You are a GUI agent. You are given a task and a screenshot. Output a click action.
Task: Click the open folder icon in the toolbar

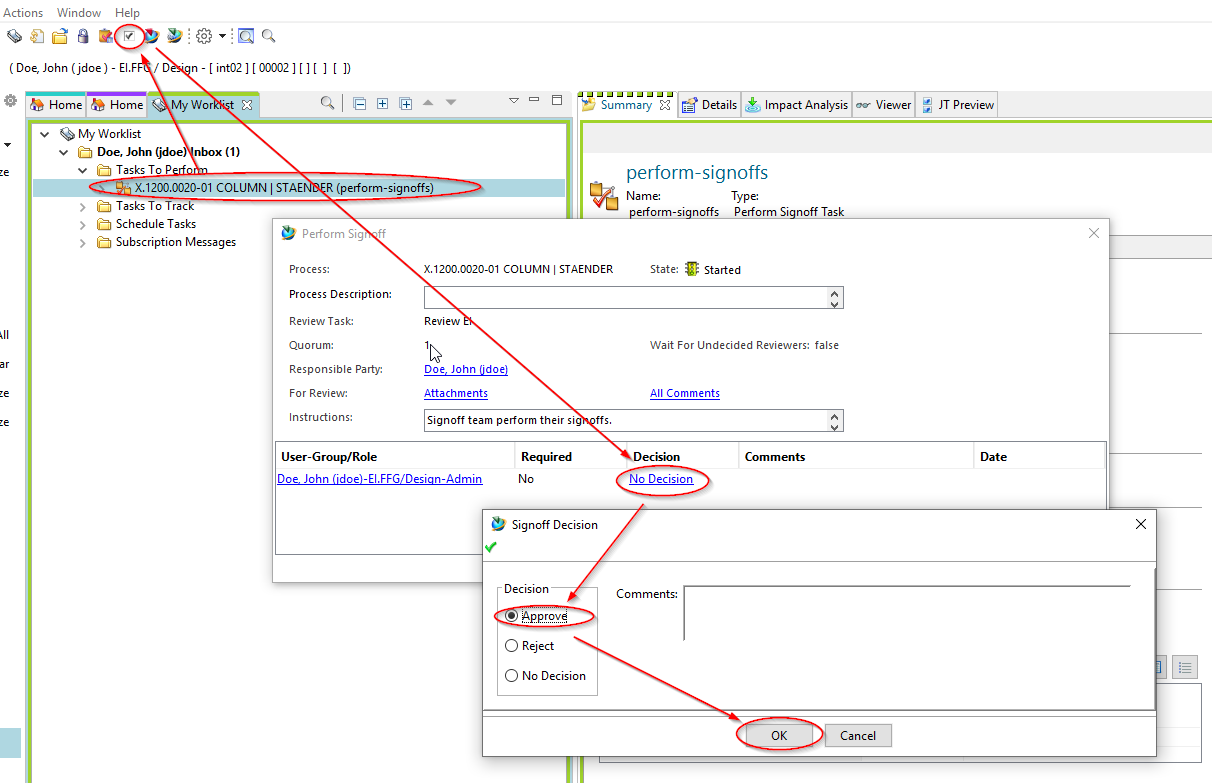pos(60,36)
